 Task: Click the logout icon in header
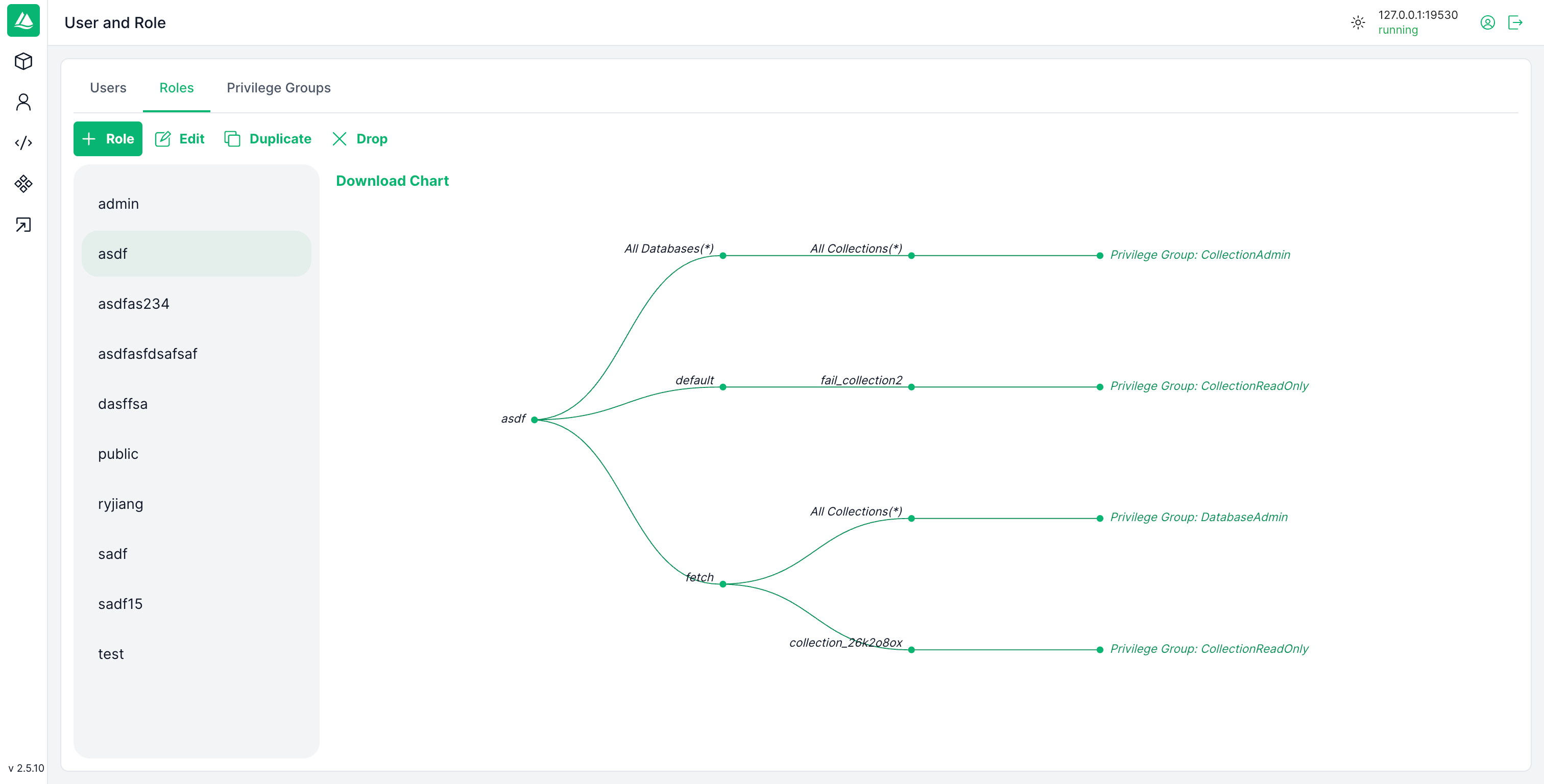coord(1514,23)
